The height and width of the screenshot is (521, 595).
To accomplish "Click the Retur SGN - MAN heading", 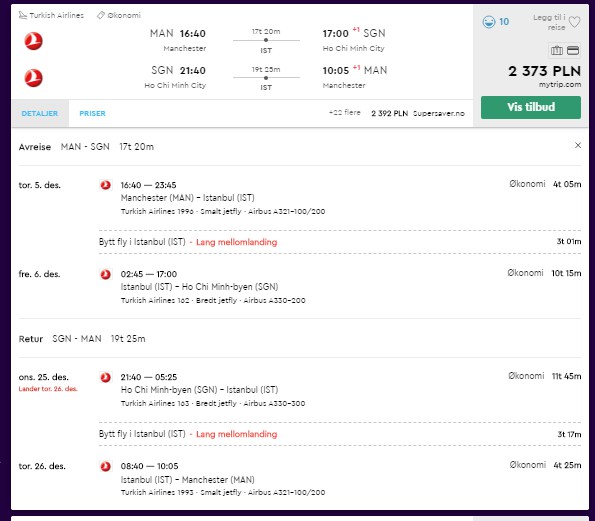I will click(x=82, y=339).
